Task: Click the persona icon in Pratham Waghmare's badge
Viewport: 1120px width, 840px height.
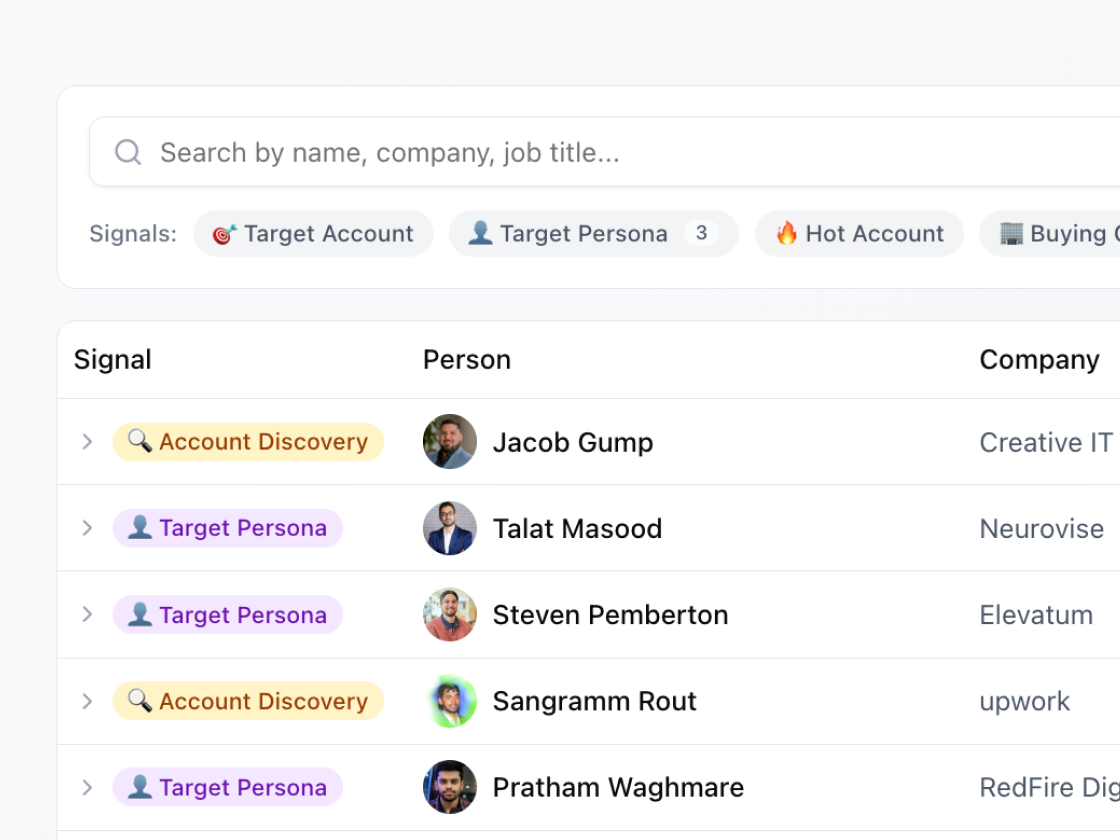Action: tap(140, 787)
